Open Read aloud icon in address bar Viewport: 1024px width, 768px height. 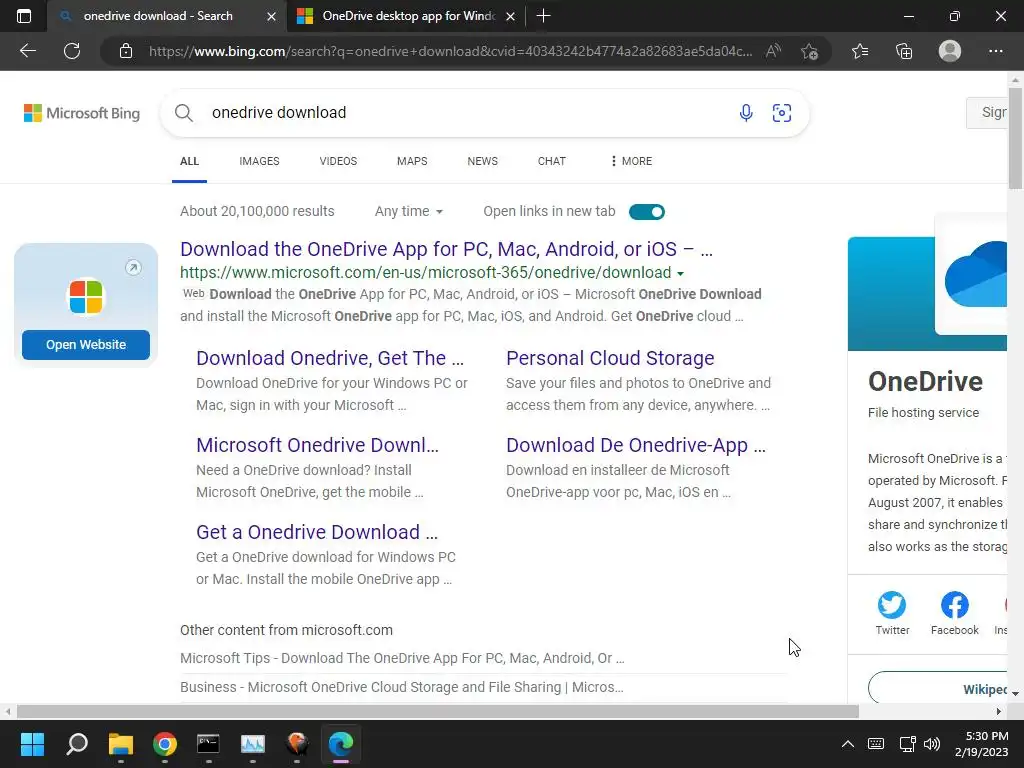pos(773,51)
